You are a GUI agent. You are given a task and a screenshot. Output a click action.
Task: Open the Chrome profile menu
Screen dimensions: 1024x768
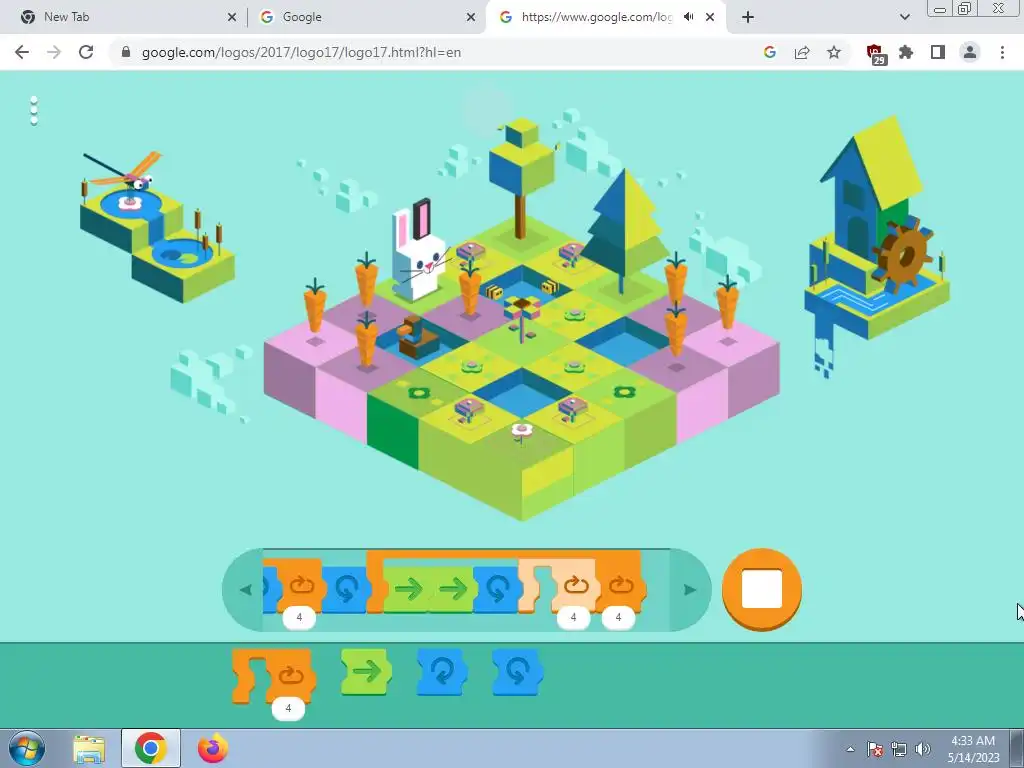click(970, 52)
